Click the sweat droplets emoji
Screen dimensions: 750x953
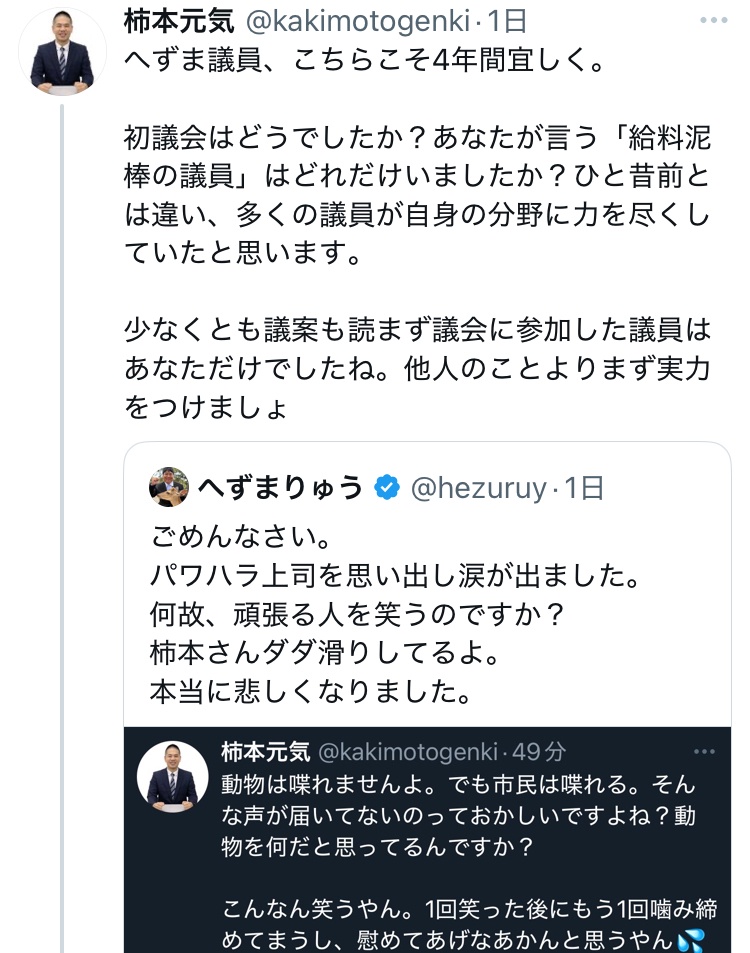690,941
